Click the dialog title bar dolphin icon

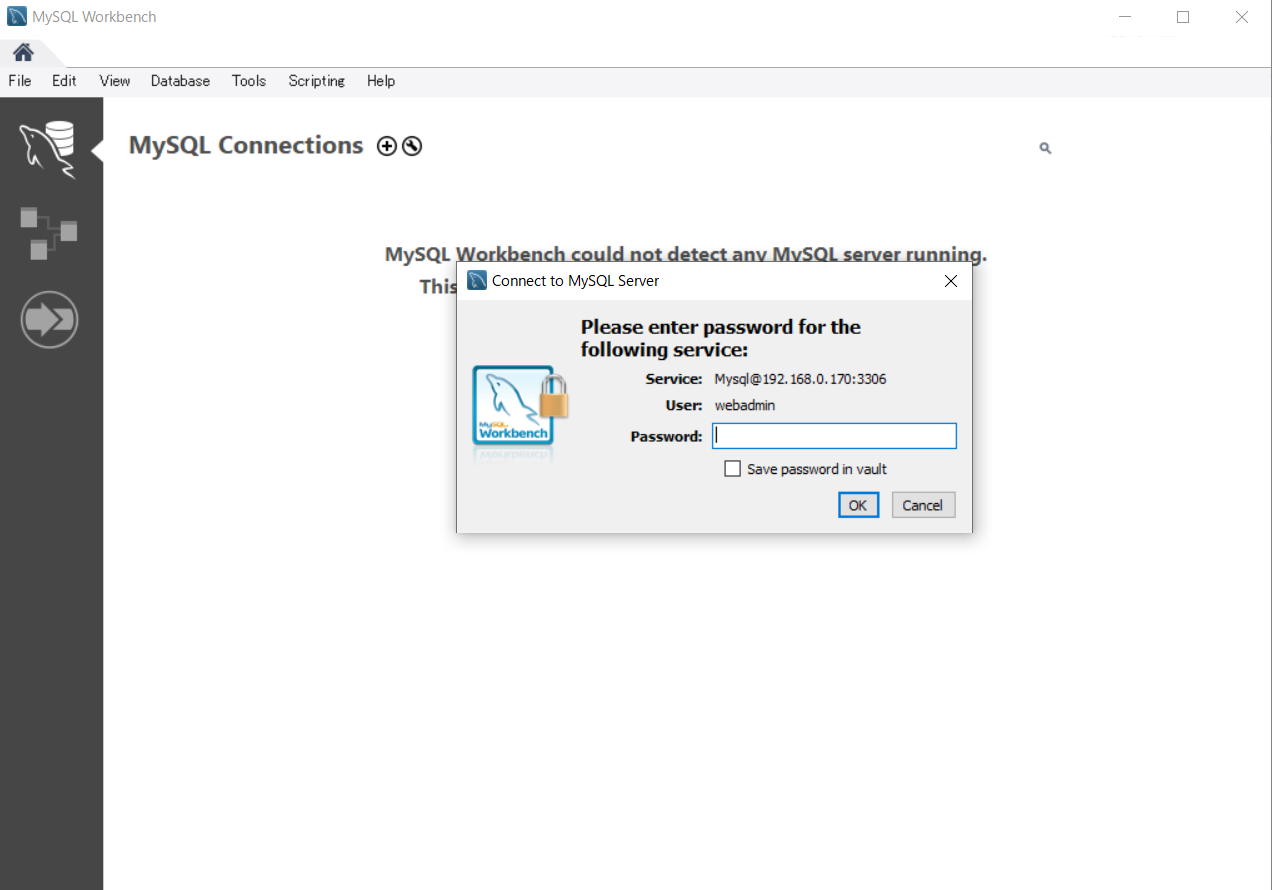tap(477, 281)
